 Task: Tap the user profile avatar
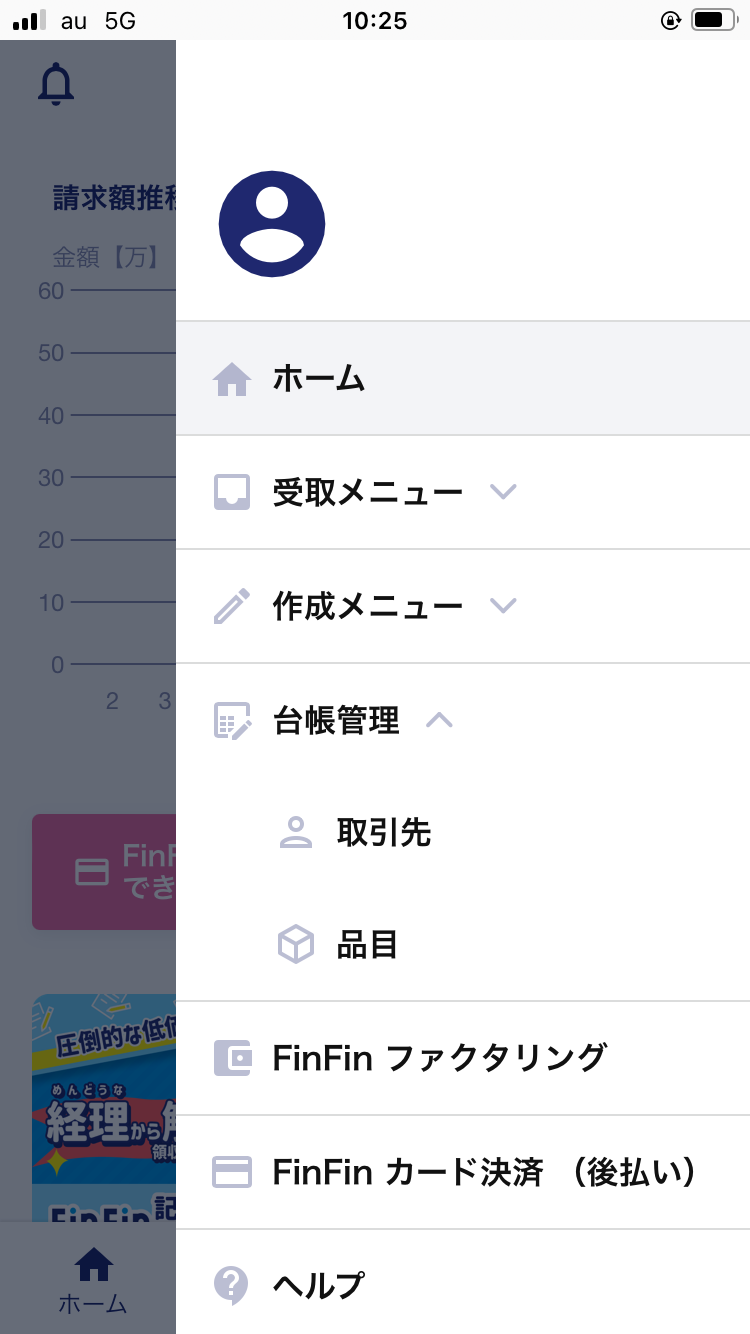[x=272, y=224]
